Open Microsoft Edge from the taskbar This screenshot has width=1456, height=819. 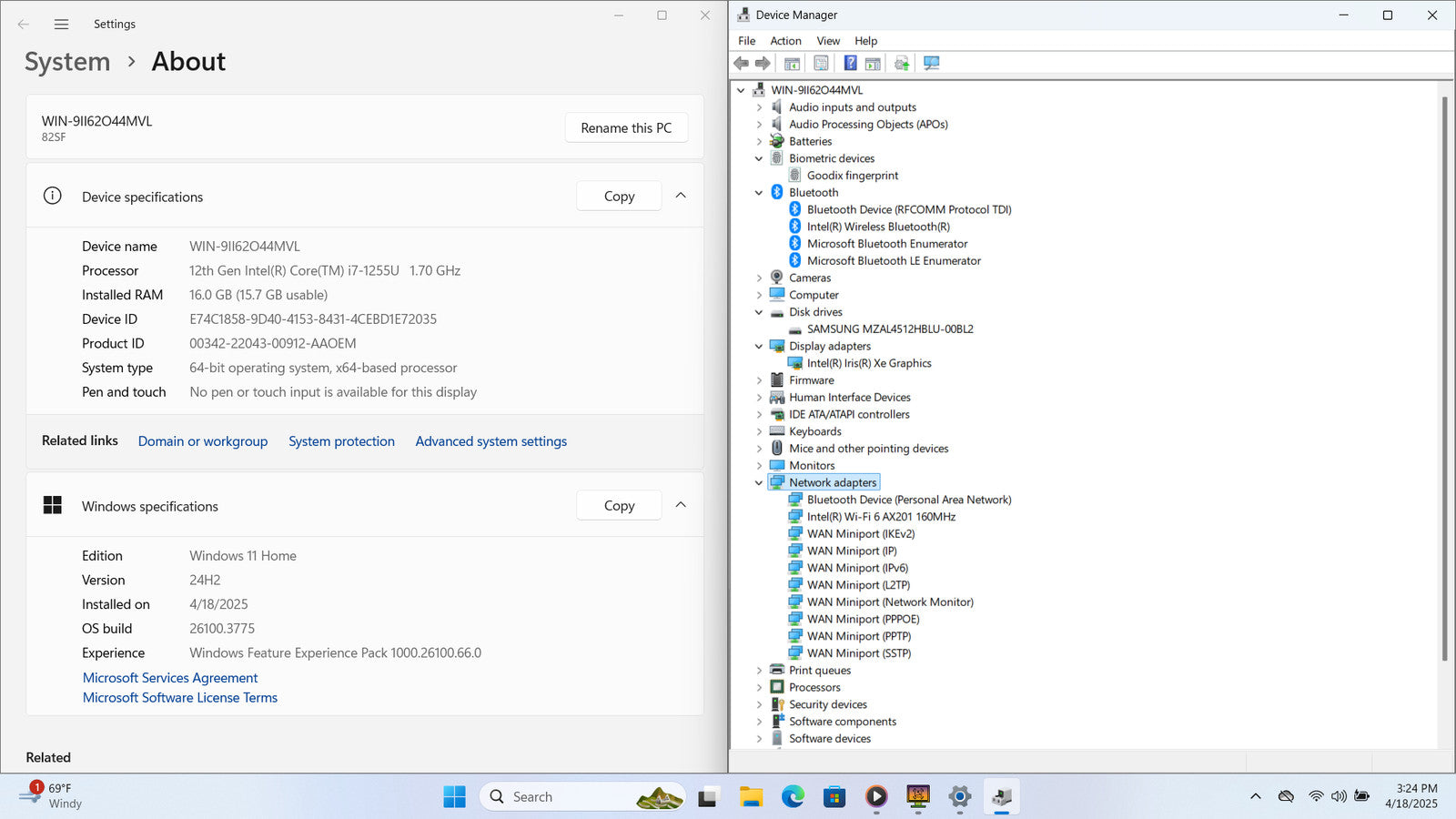[x=793, y=796]
